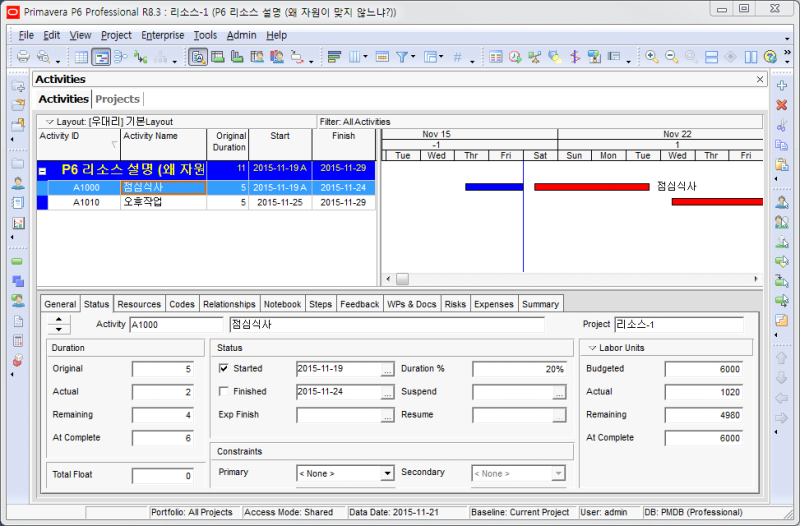Show the Activity Table view
Screen dimensions: 800x526
(81, 57)
